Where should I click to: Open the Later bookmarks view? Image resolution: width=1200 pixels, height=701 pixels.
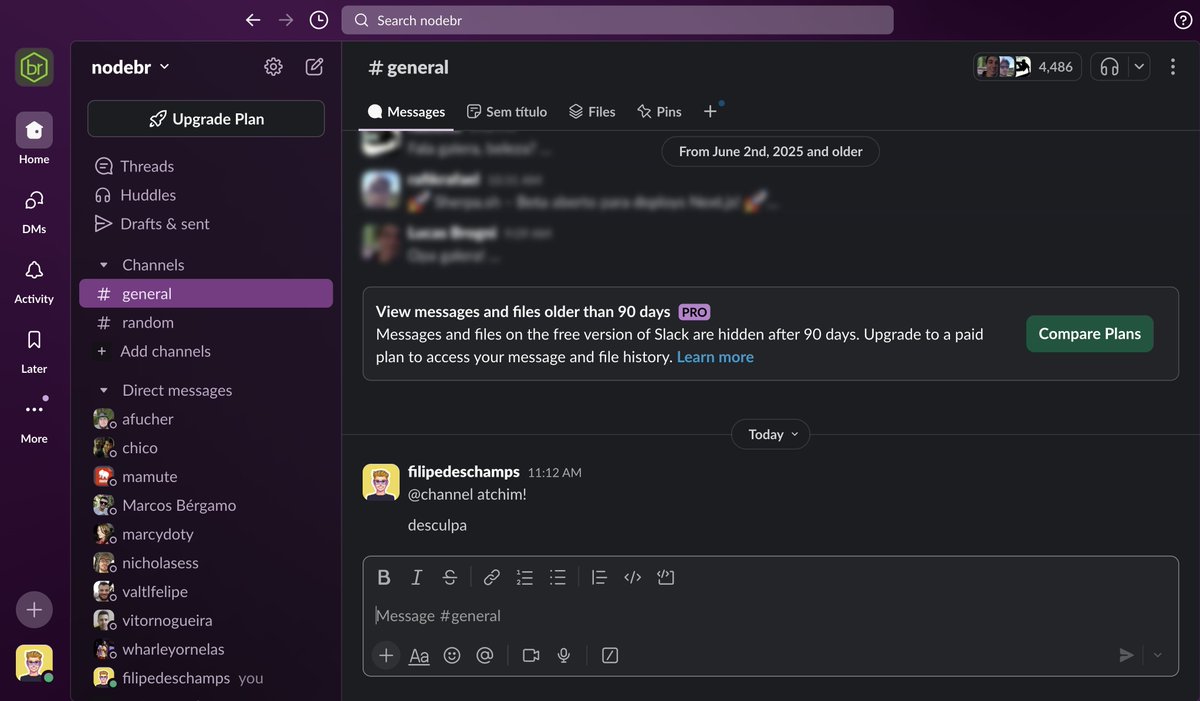click(34, 350)
